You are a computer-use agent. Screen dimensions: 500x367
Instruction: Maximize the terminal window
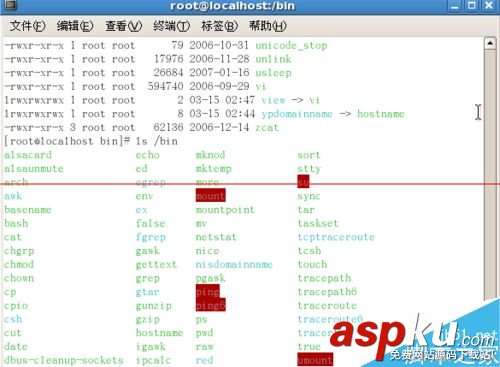(x=472, y=6)
